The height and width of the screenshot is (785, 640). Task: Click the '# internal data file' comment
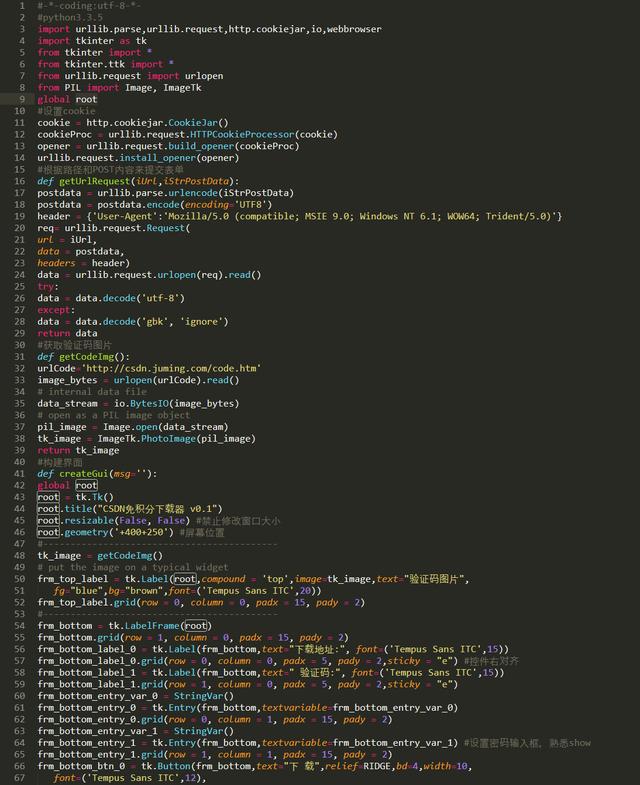tap(92, 392)
